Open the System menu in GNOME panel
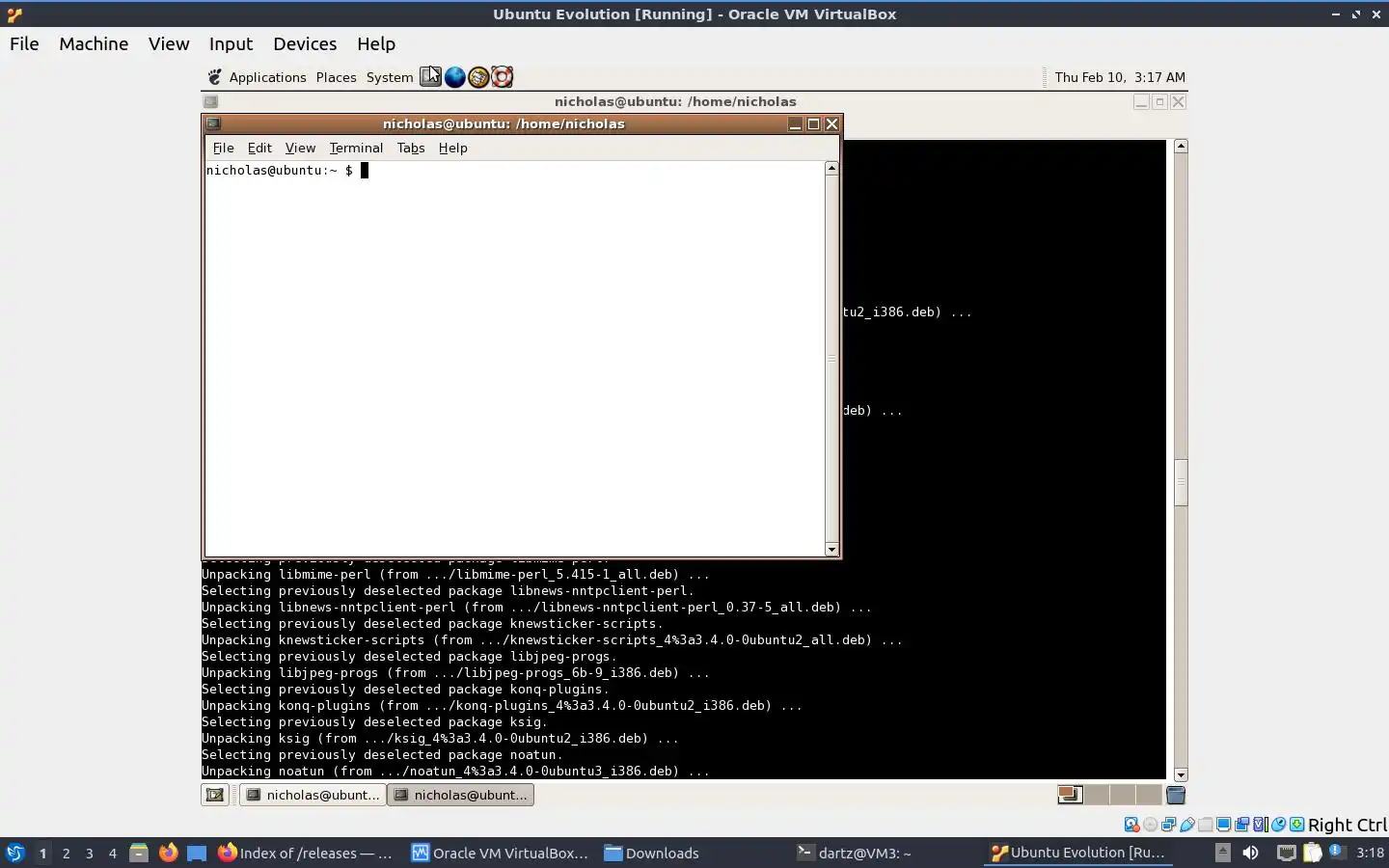 tap(390, 77)
